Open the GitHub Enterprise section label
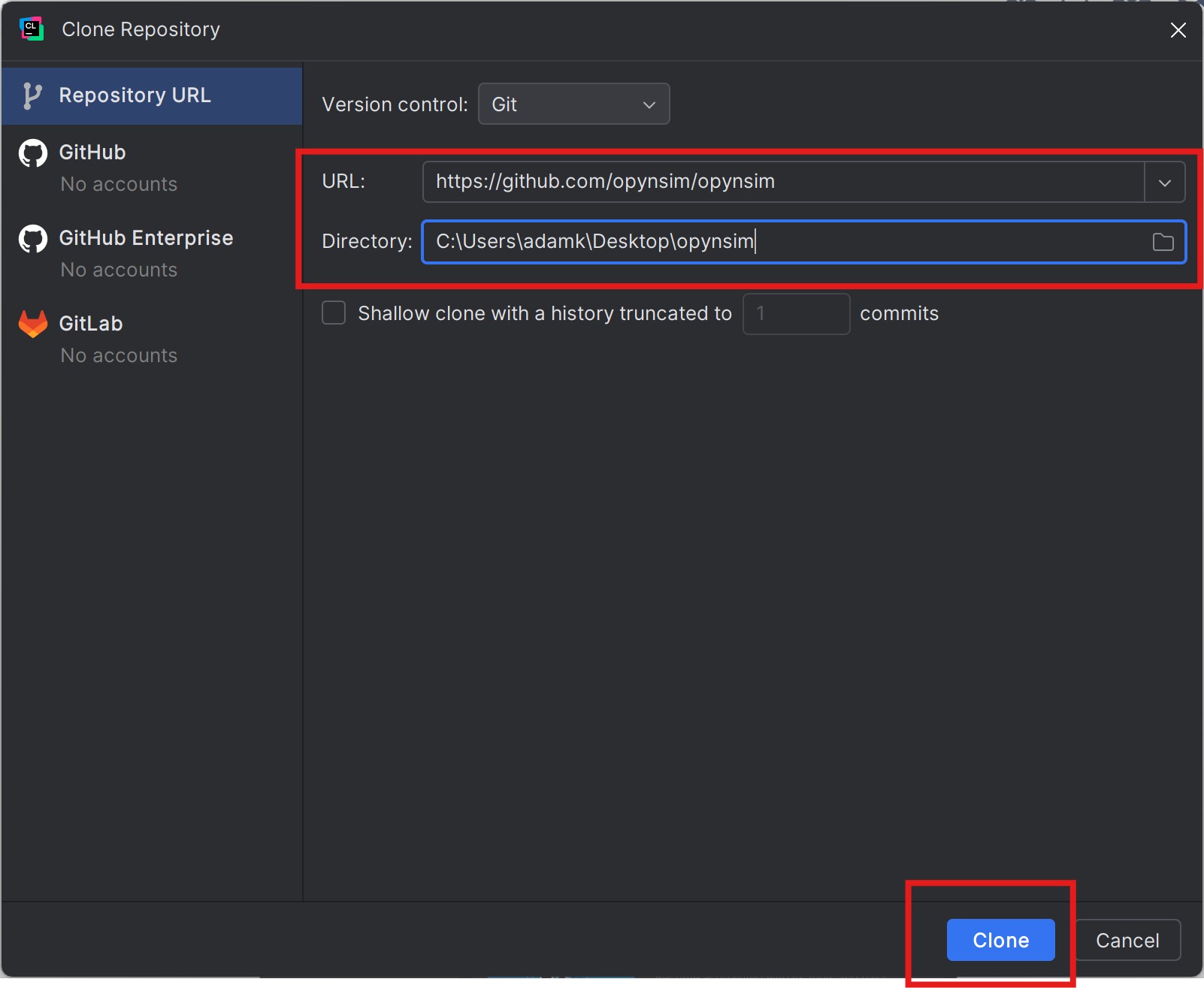Screen dimensions: 1204x988 click(146, 238)
